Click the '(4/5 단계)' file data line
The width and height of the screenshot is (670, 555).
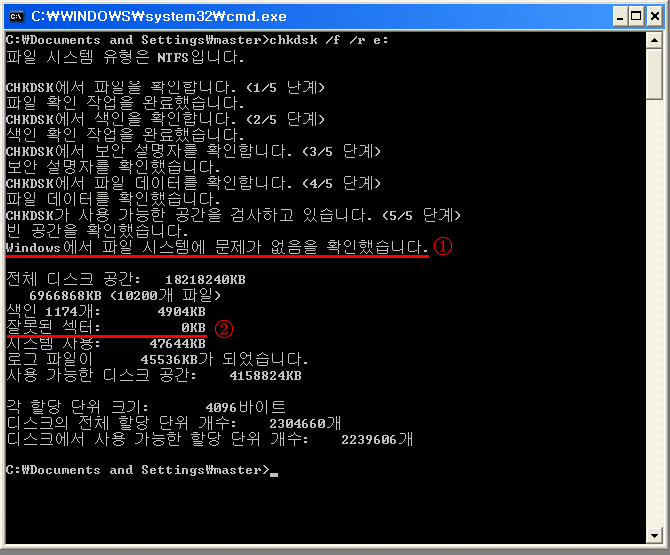[x=193, y=183]
